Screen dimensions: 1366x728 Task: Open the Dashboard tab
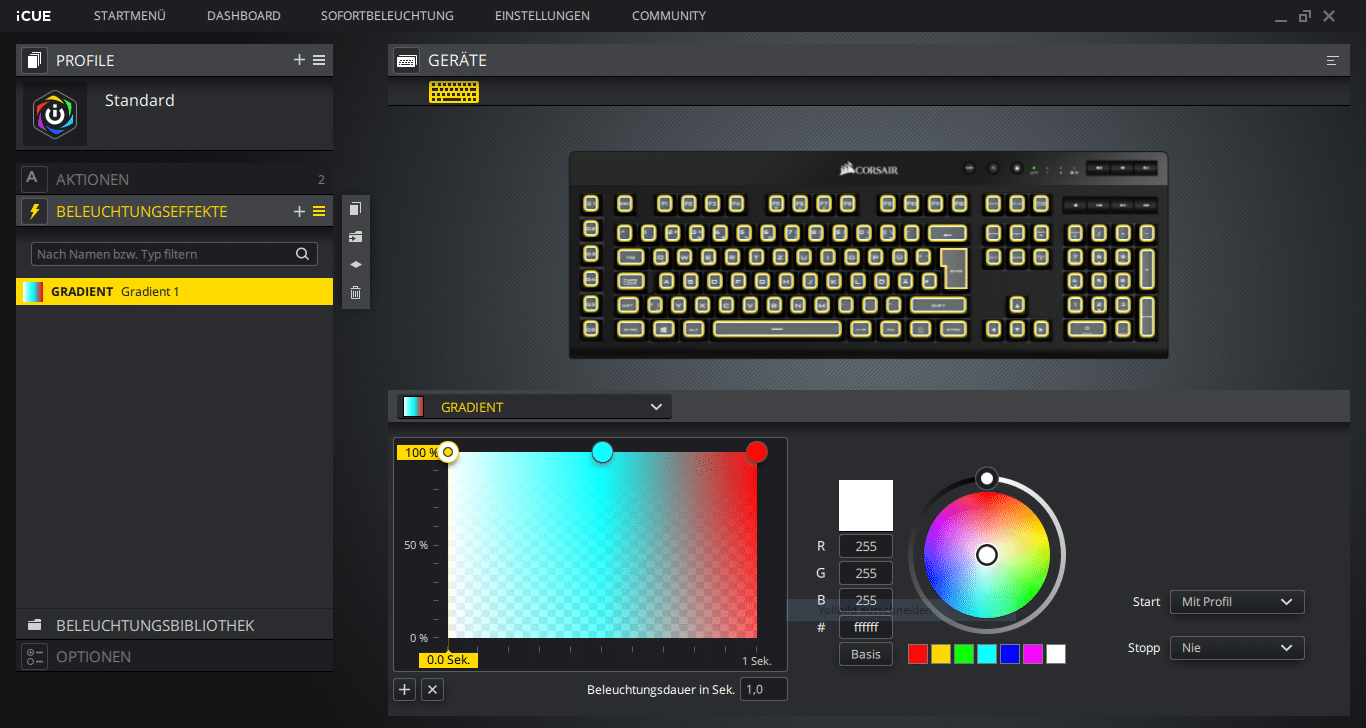click(243, 16)
